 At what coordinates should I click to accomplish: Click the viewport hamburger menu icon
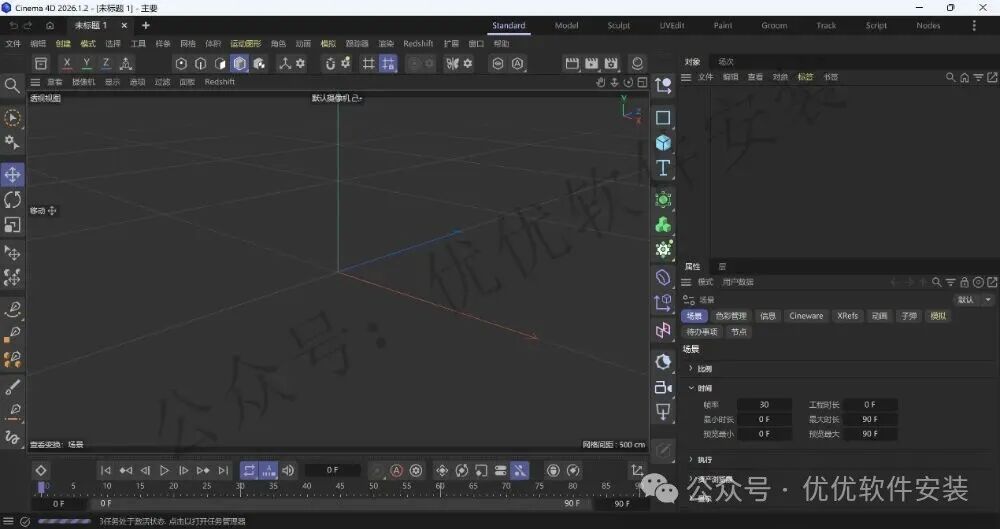pos(35,82)
